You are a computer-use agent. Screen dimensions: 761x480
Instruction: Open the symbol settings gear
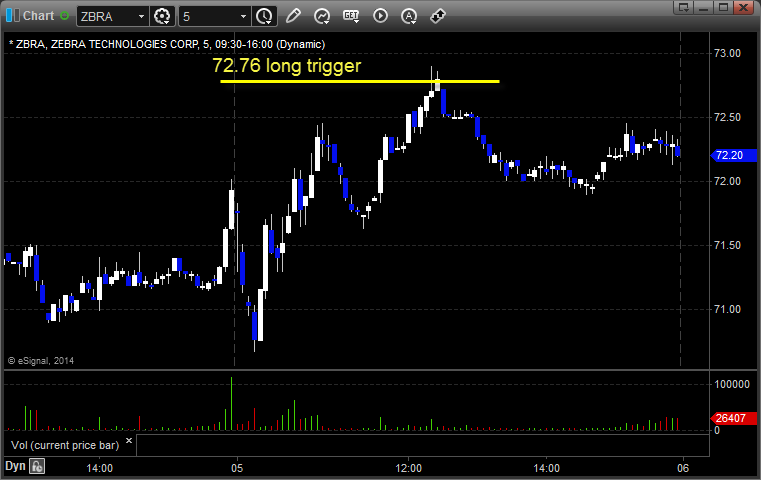162,16
